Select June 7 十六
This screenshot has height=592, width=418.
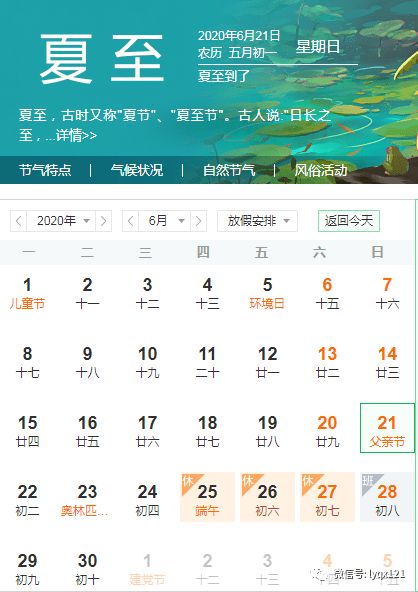click(x=387, y=294)
